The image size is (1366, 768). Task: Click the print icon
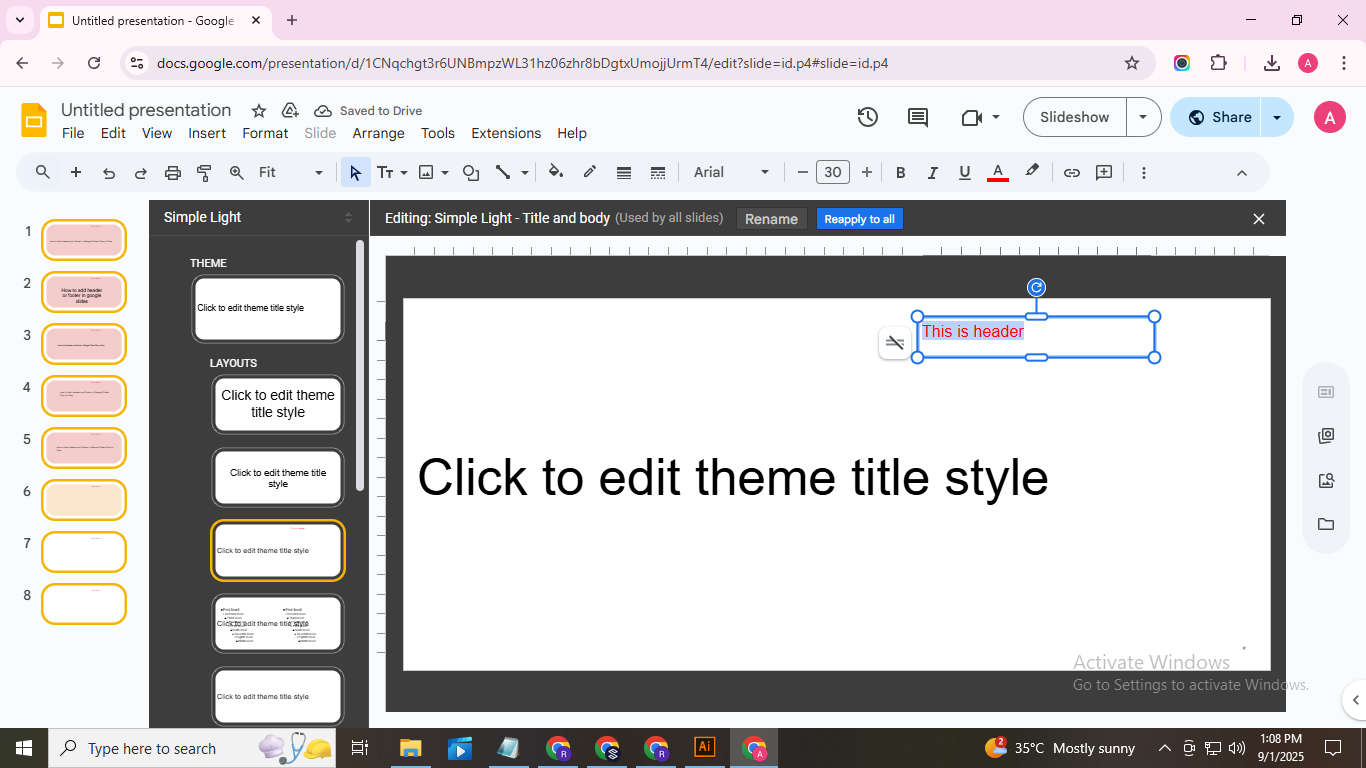click(x=172, y=172)
